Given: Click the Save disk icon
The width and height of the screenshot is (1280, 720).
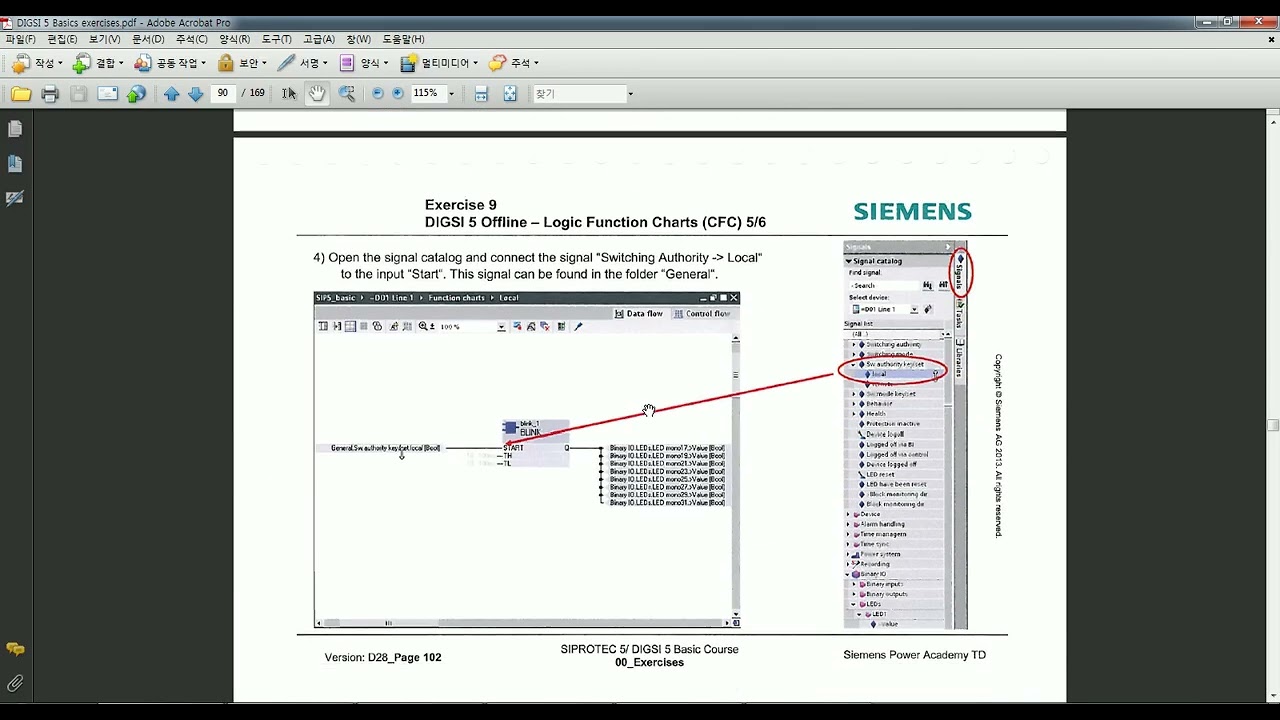Looking at the screenshot, I should (x=78, y=93).
